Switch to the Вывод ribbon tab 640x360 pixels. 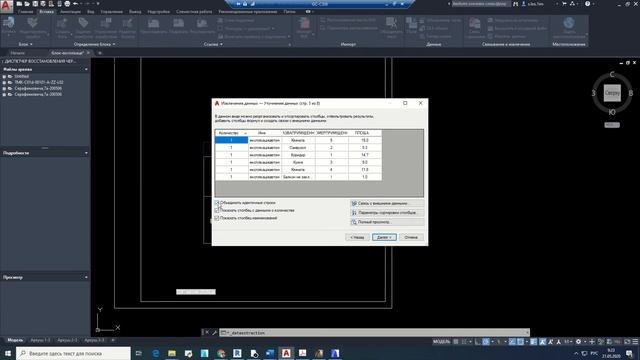point(135,12)
